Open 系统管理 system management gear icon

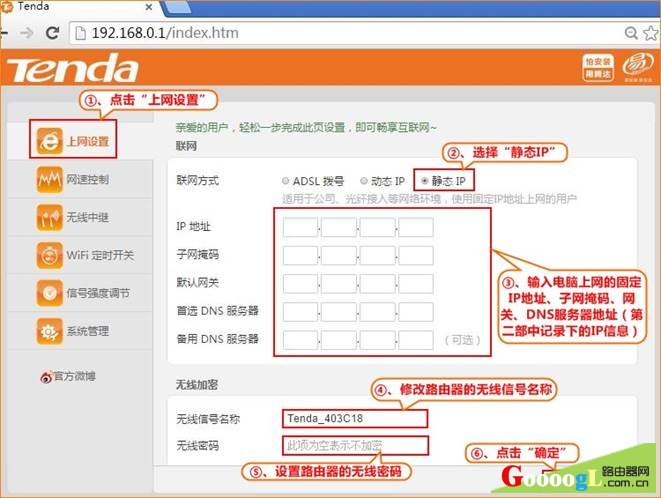pyautogui.click(x=50, y=331)
